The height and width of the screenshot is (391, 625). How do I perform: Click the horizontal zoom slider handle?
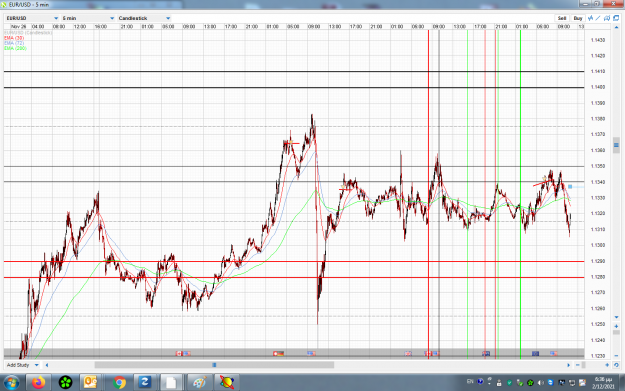tap(584, 365)
